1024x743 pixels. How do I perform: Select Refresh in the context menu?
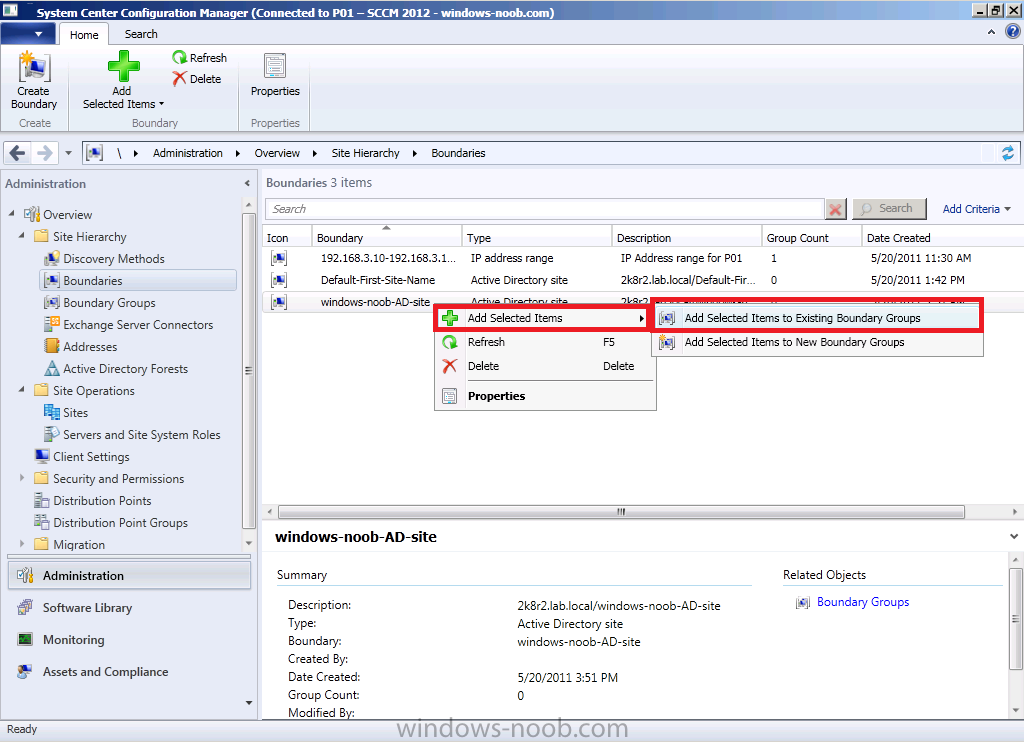click(x=545, y=342)
